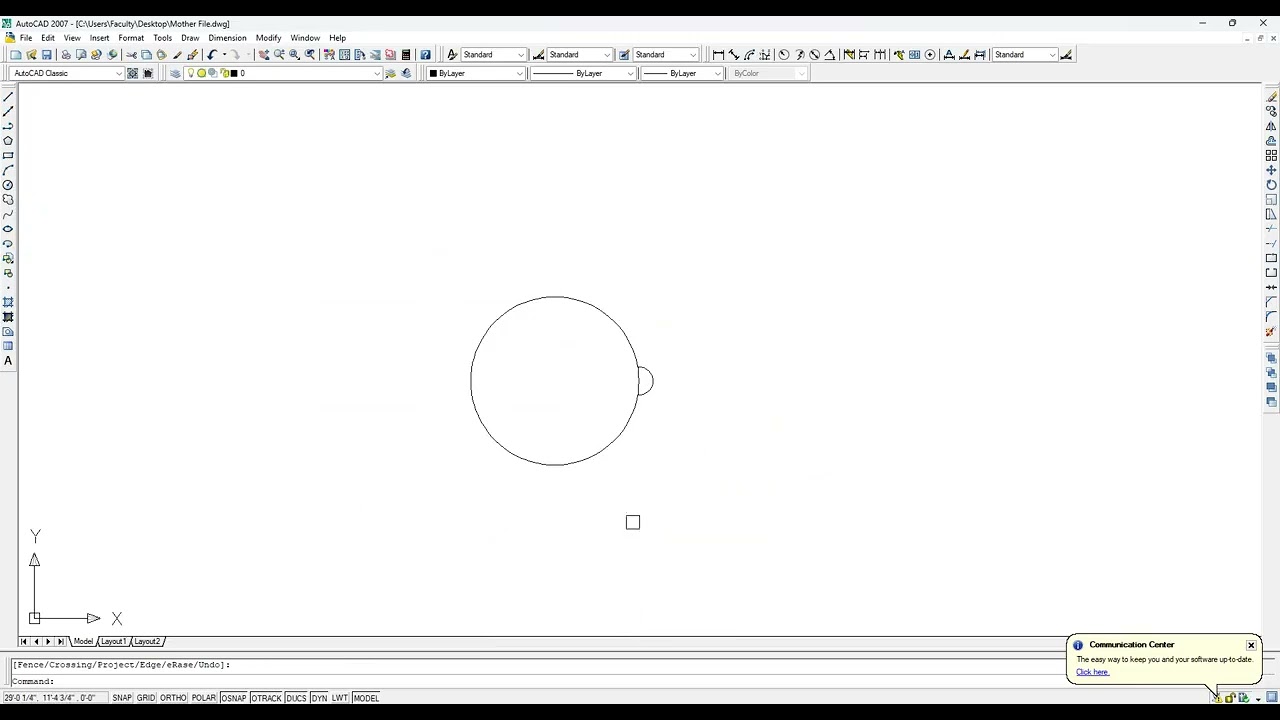Select the Line draw tool
The width and height of the screenshot is (1280, 720).
8,97
